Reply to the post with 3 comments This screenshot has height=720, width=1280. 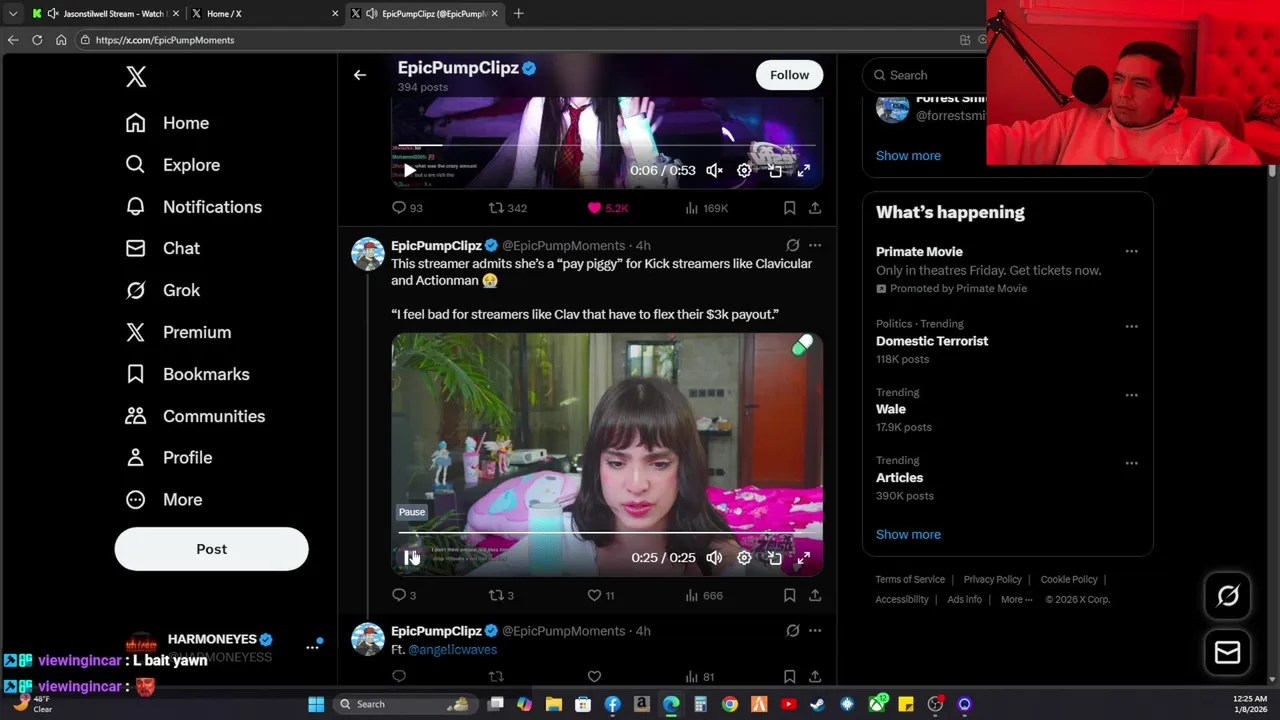[x=404, y=595]
